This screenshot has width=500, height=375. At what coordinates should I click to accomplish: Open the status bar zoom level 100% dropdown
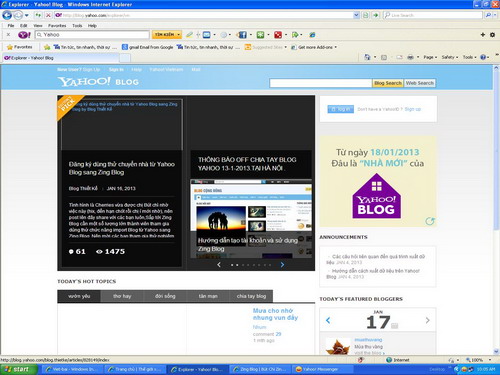[490, 360]
